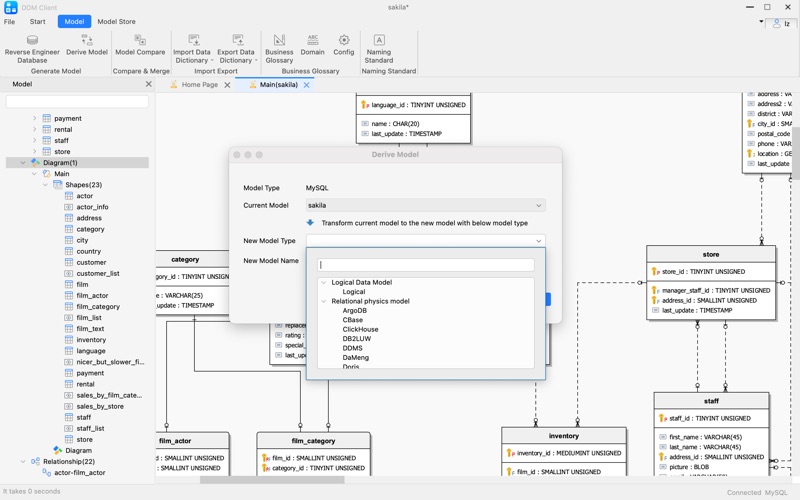The width and height of the screenshot is (800, 500).
Task: Launch Model Compare tool
Action: click(x=140, y=45)
